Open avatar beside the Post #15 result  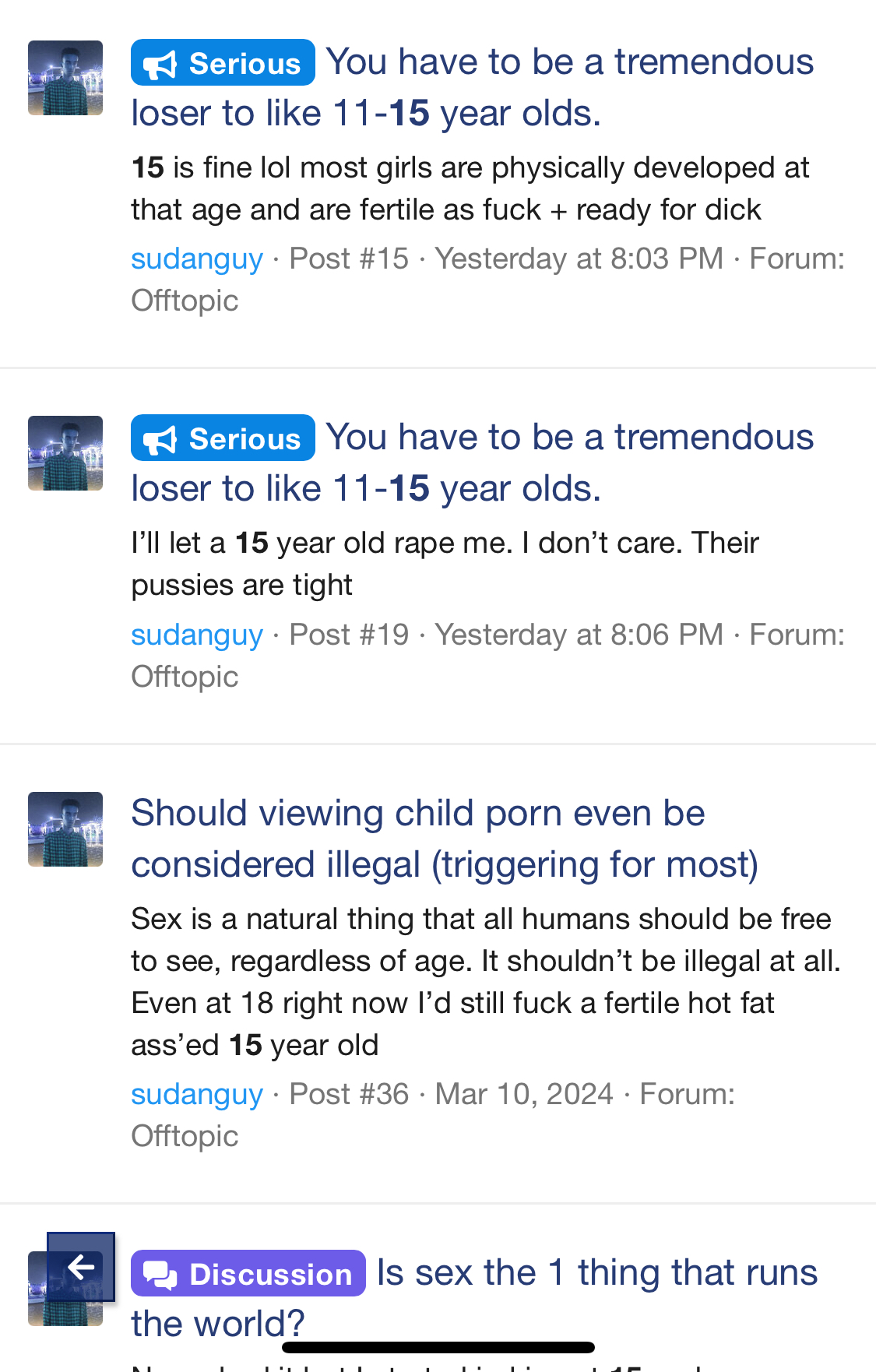pyautogui.click(x=65, y=78)
